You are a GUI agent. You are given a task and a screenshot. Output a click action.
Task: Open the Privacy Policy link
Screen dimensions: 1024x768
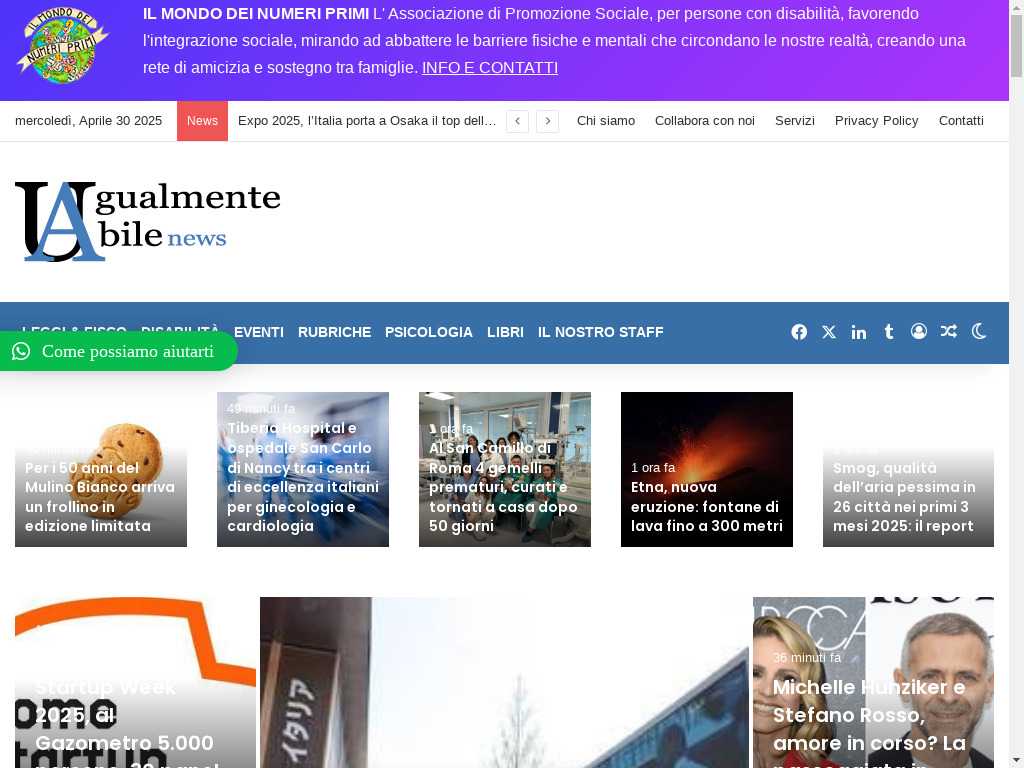[x=876, y=121]
